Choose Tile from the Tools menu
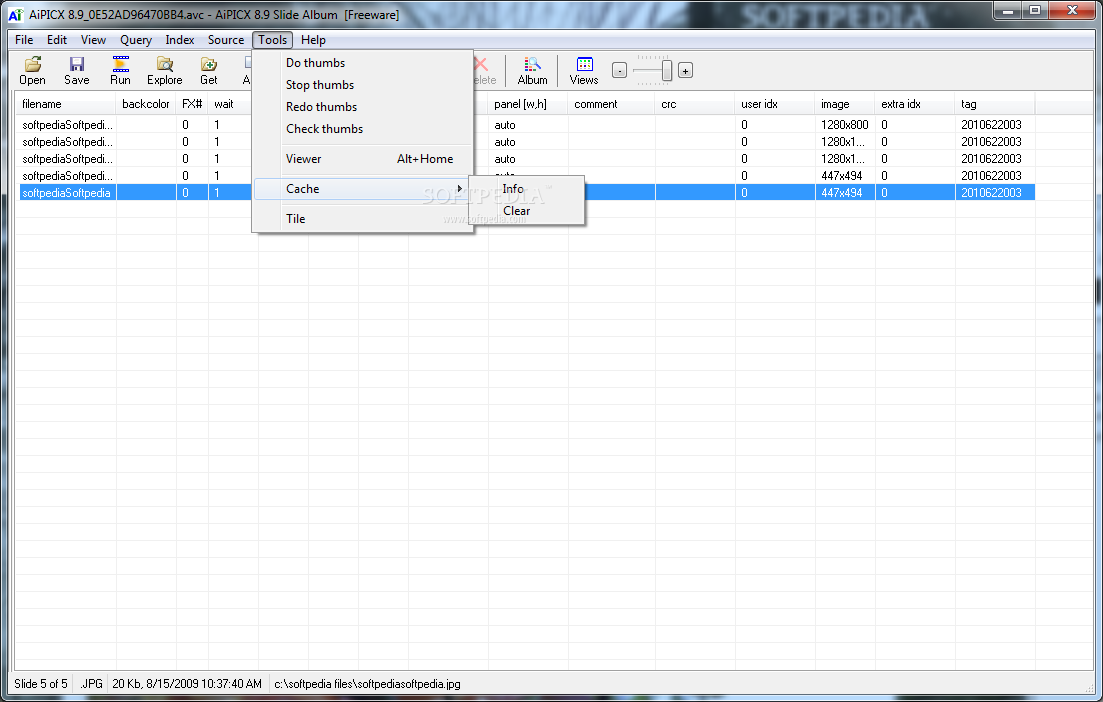Screen dimensions: 1103x702 coord(363,219)
